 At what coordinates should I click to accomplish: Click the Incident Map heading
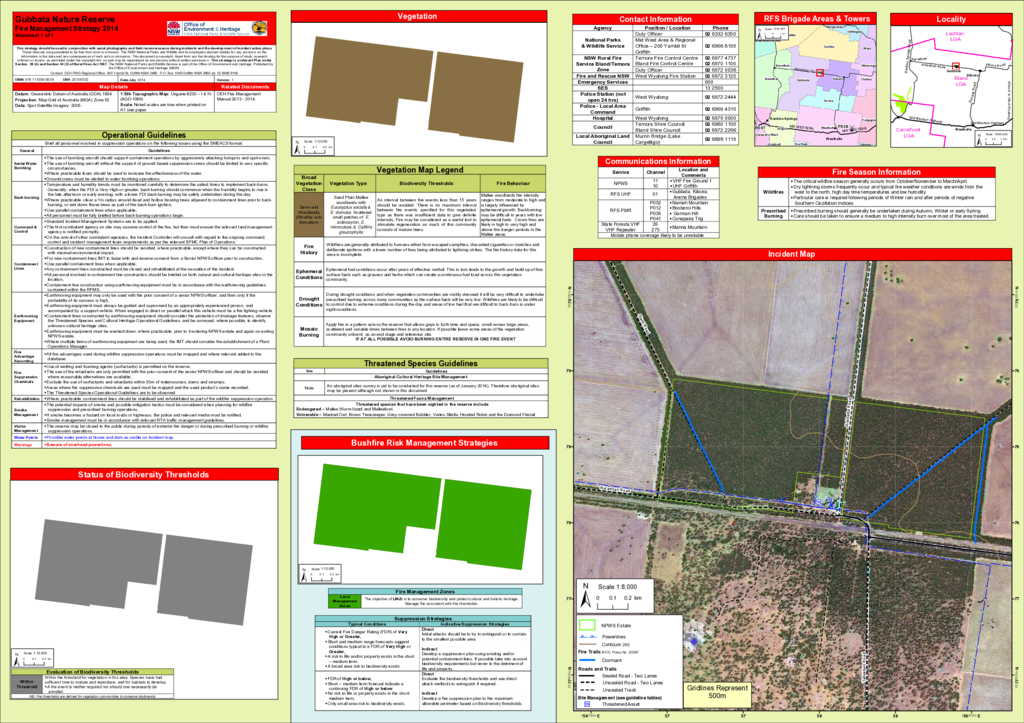(x=792, y=254)
